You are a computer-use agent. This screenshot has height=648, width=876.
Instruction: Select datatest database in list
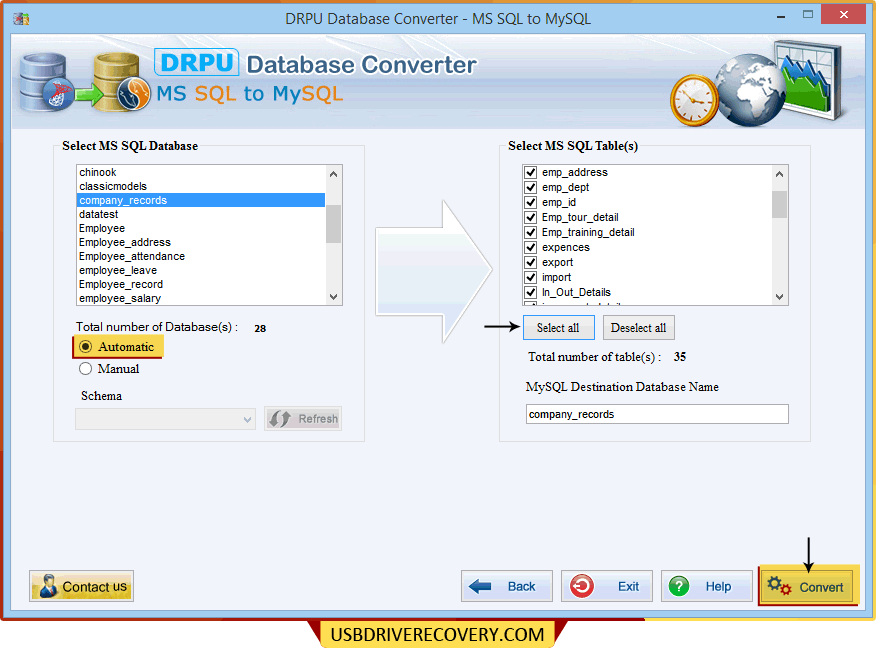201,214
